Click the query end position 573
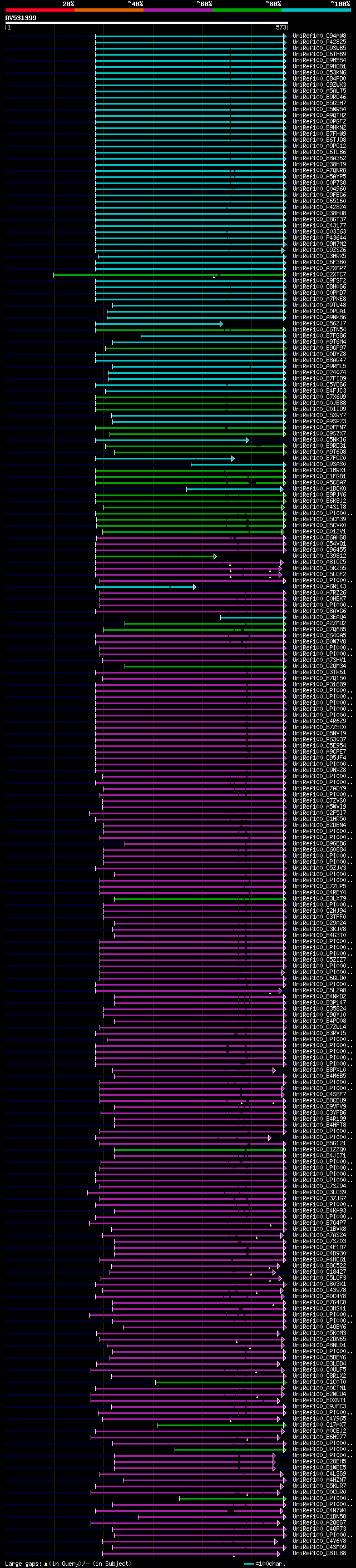Viewport: 356px width, 1568px height. (x=280, y=27)
